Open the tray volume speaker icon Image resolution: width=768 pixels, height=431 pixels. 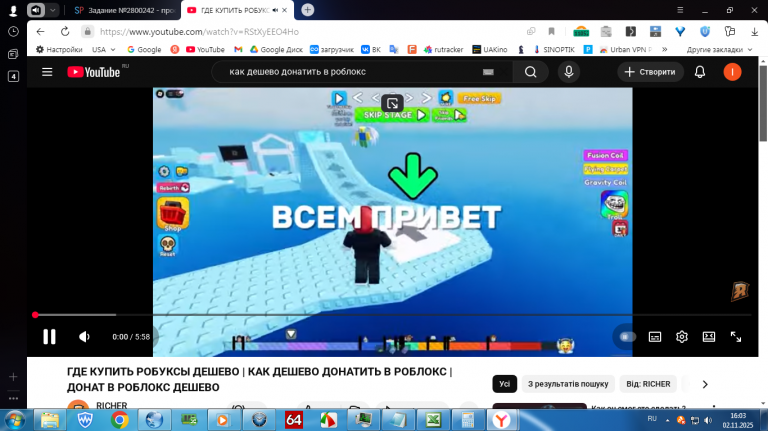(708, 420)
